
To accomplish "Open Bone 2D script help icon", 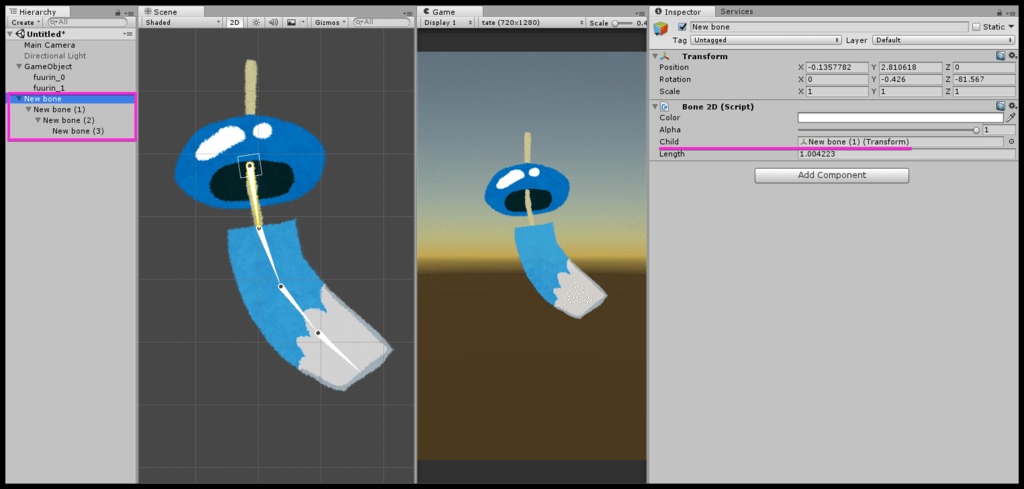I will (x=1000, y=106).
